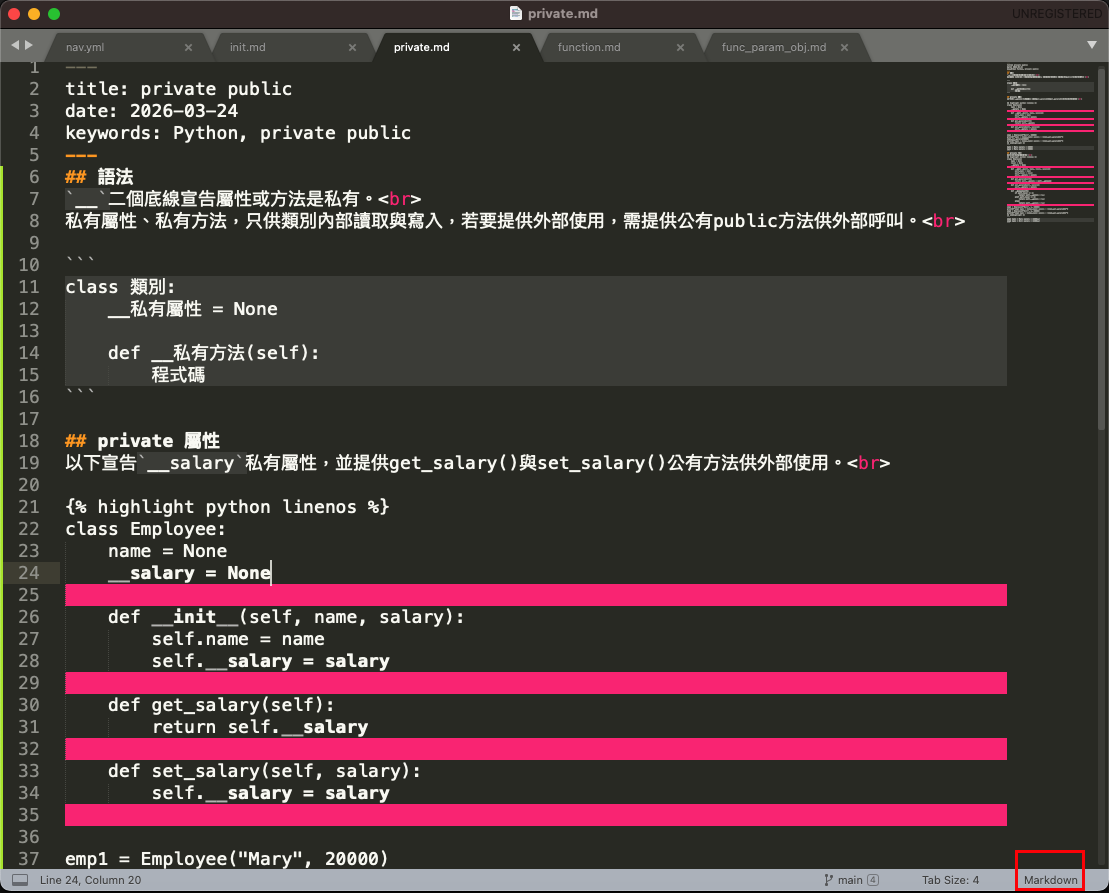Image resolution: width=1109 pixels, height=893 pixels.
Task: Click the 'title: private public' line
Action: click(x=178, y=89)
